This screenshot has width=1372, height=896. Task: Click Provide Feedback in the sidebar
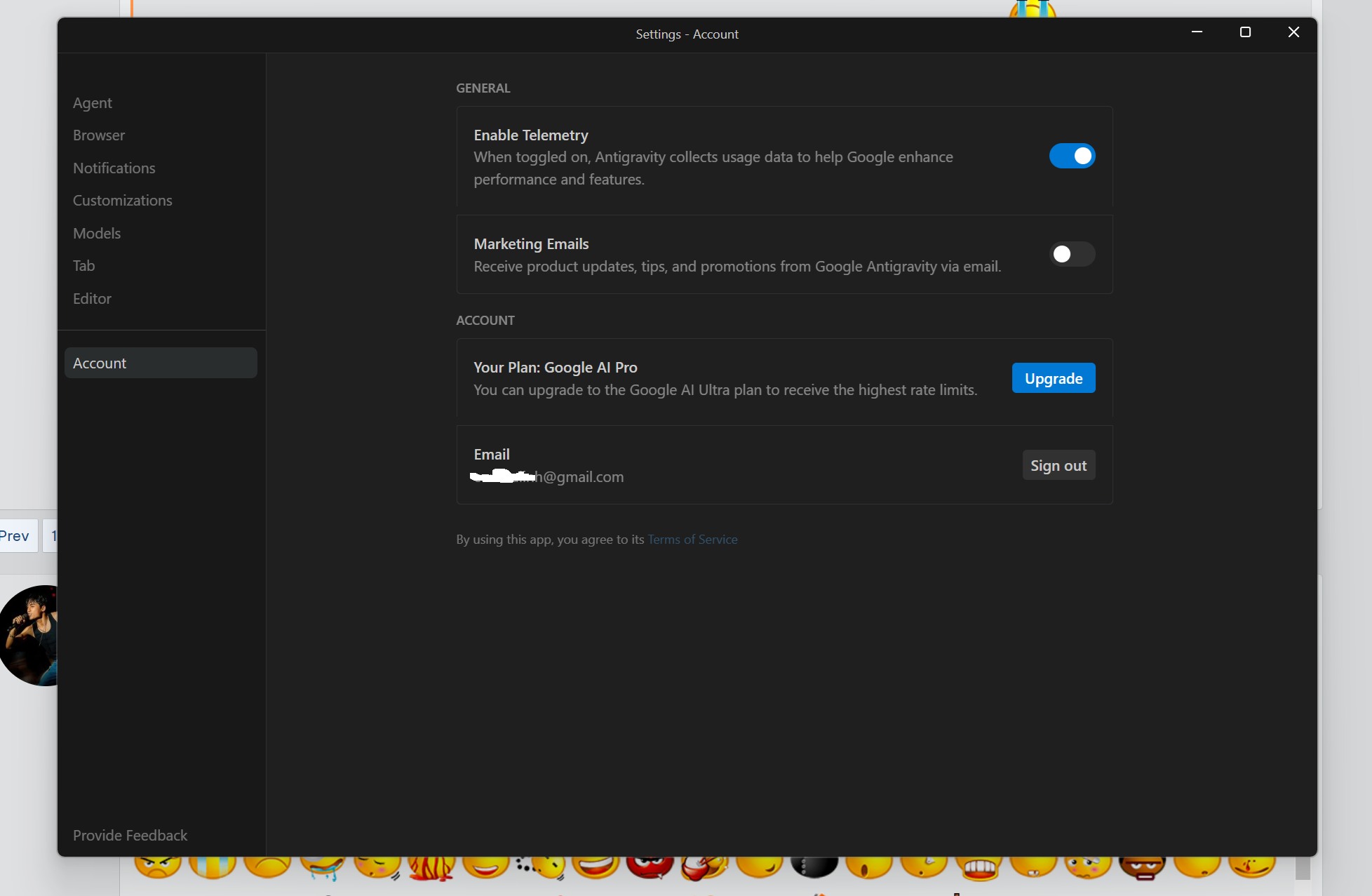point(130,836)
